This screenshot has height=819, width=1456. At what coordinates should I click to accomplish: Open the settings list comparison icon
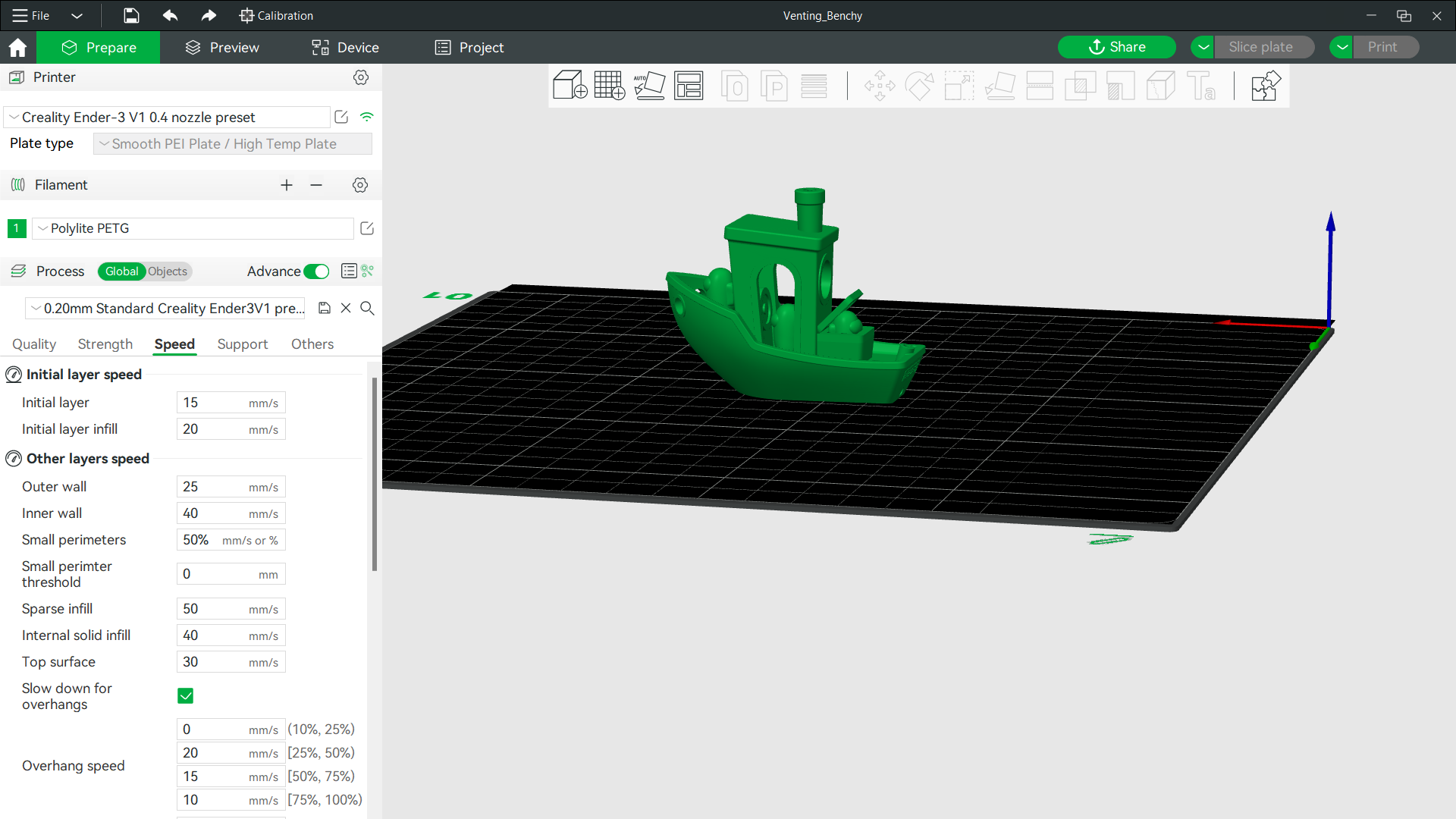pos(349,271)
